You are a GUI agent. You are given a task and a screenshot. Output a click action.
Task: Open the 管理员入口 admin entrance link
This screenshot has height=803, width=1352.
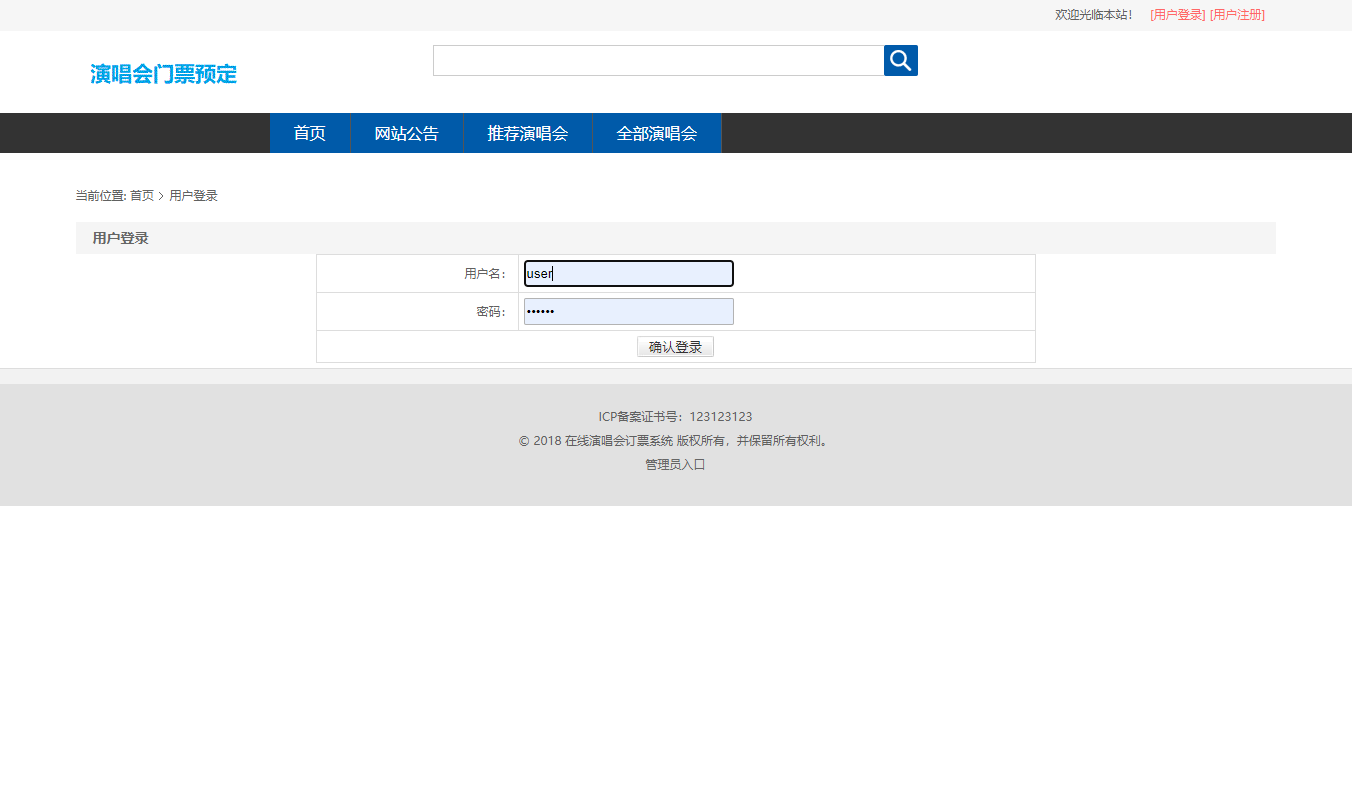coord(675,463)
